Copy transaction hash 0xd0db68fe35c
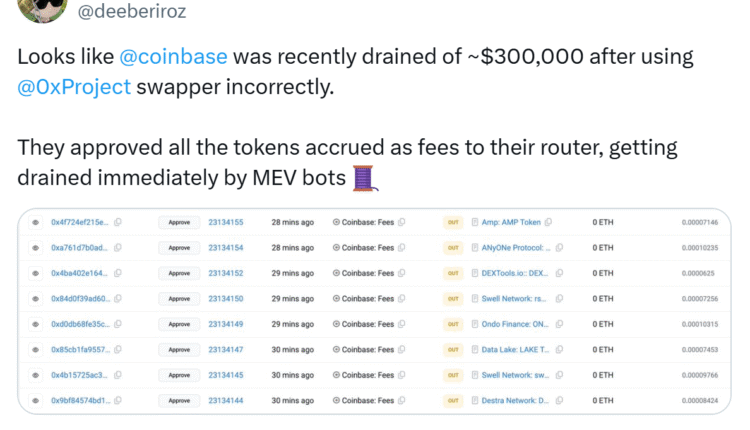Image resolution: width=750 pixels, height=430 pixels. click(x=117, y=324)
